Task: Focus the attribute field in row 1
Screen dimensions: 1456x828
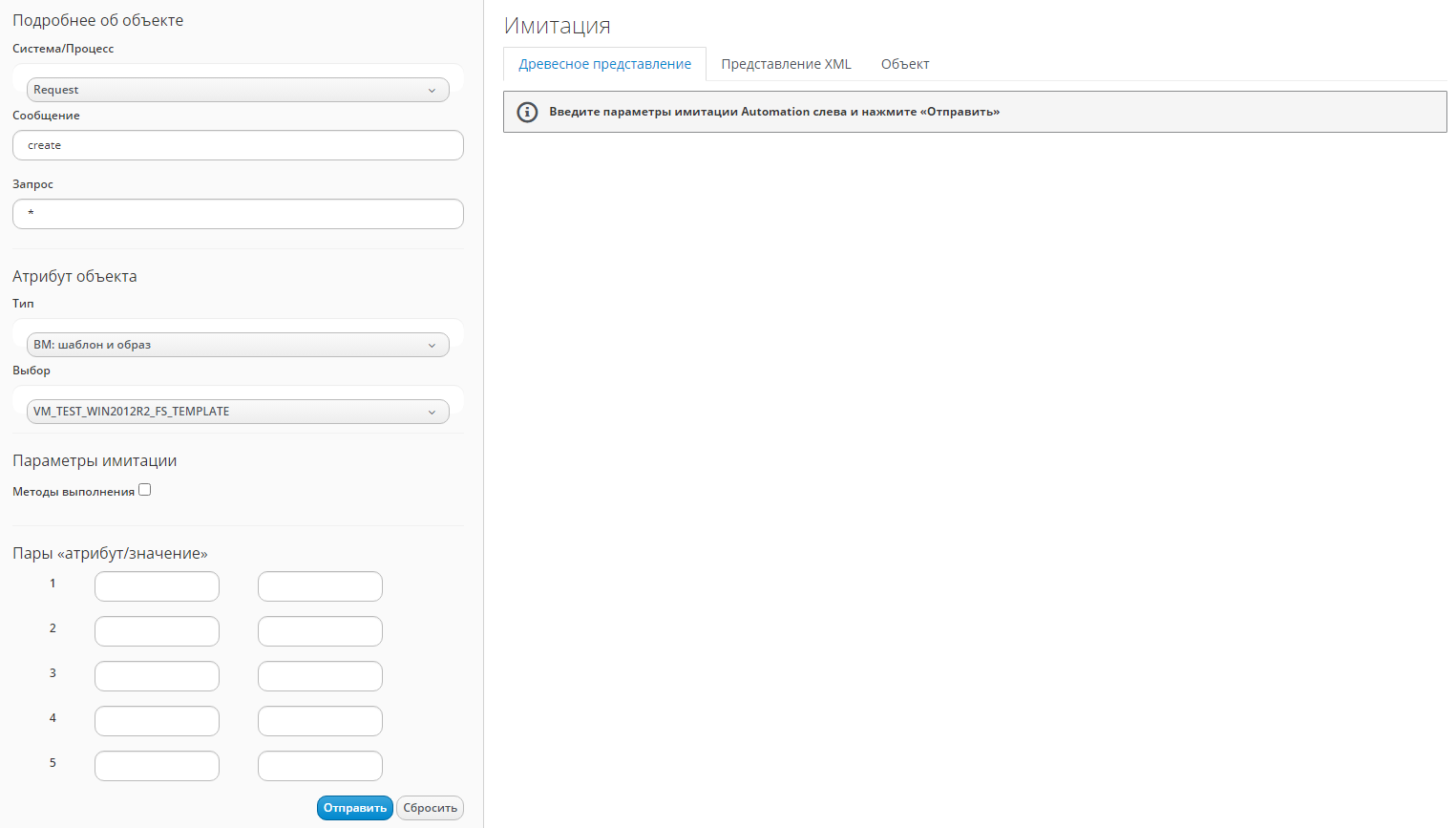Action: point(157,586)
